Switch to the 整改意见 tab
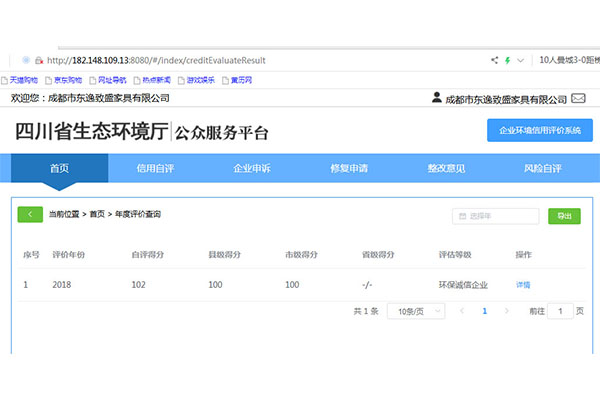Viewport: 600px width, 400px height. [x=446, y=168]
